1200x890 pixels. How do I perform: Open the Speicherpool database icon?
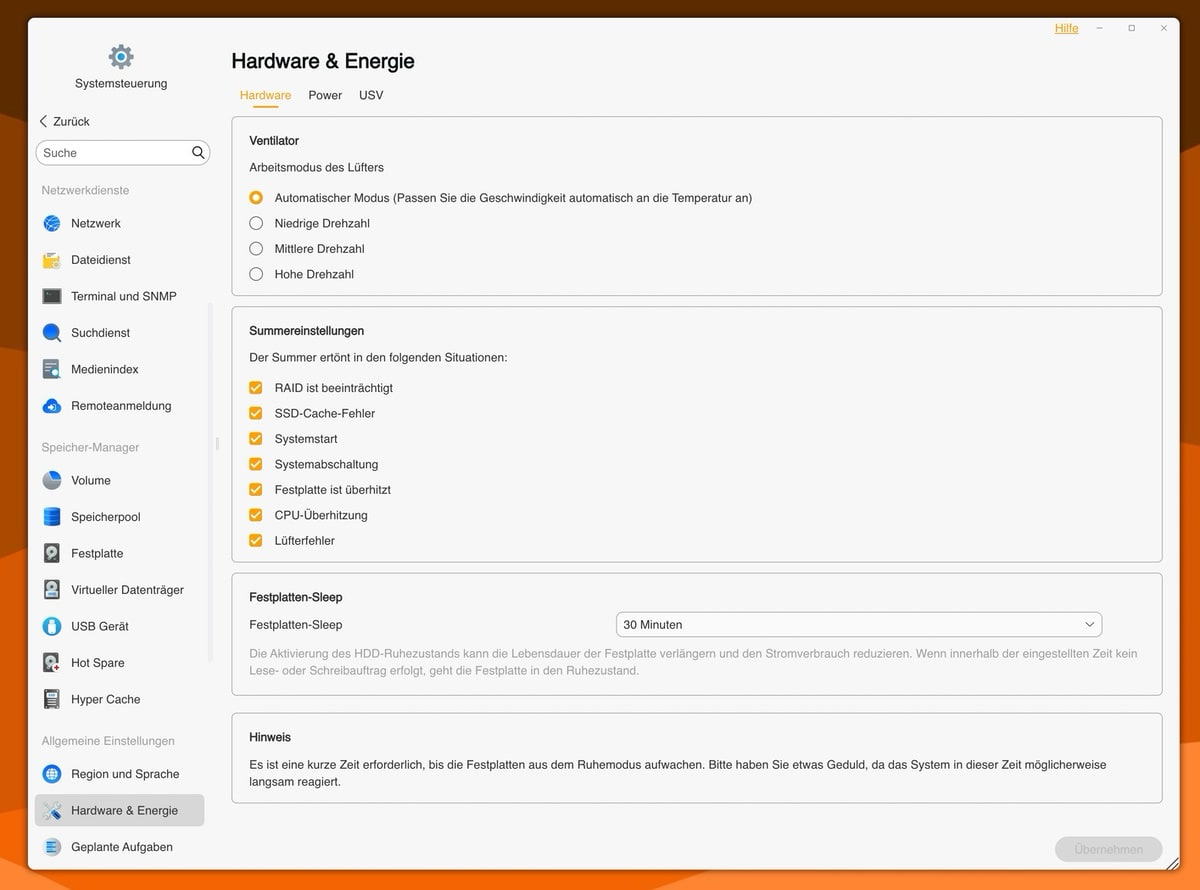(x=52, y=517)
